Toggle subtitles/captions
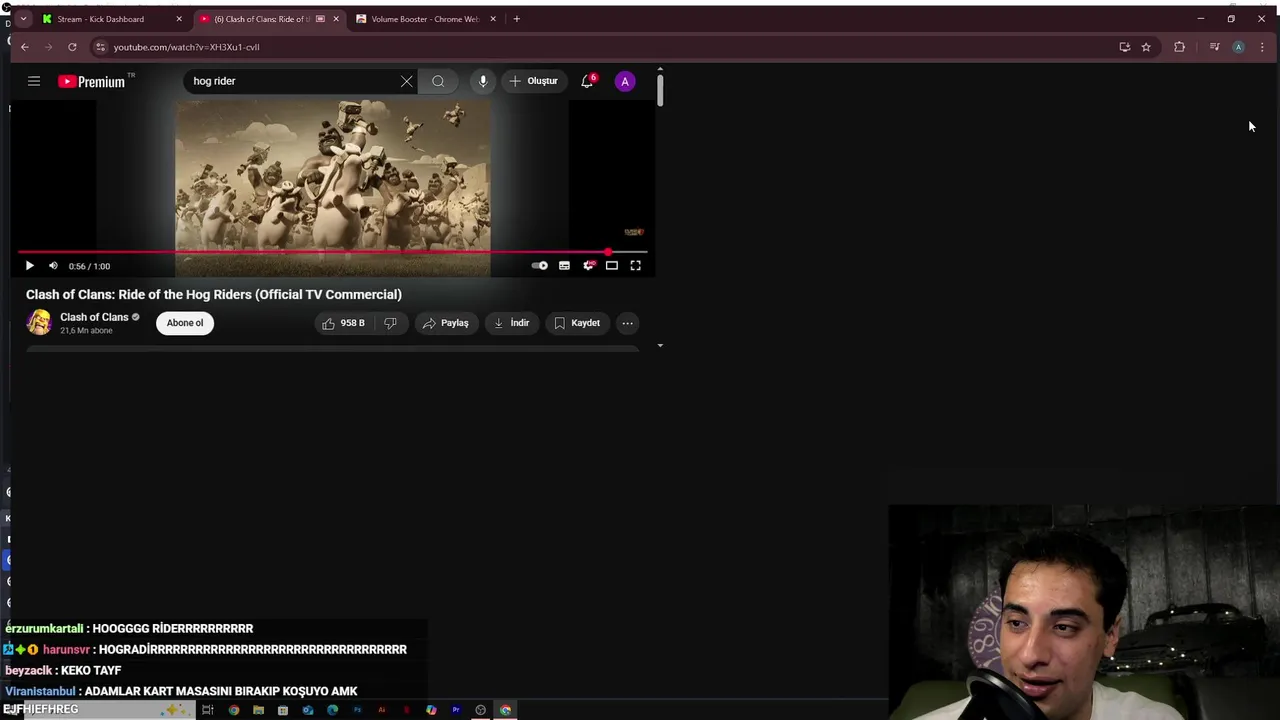Image resolution: width=1280 pixels, height=720 pixels. click(x=564, y=266)
